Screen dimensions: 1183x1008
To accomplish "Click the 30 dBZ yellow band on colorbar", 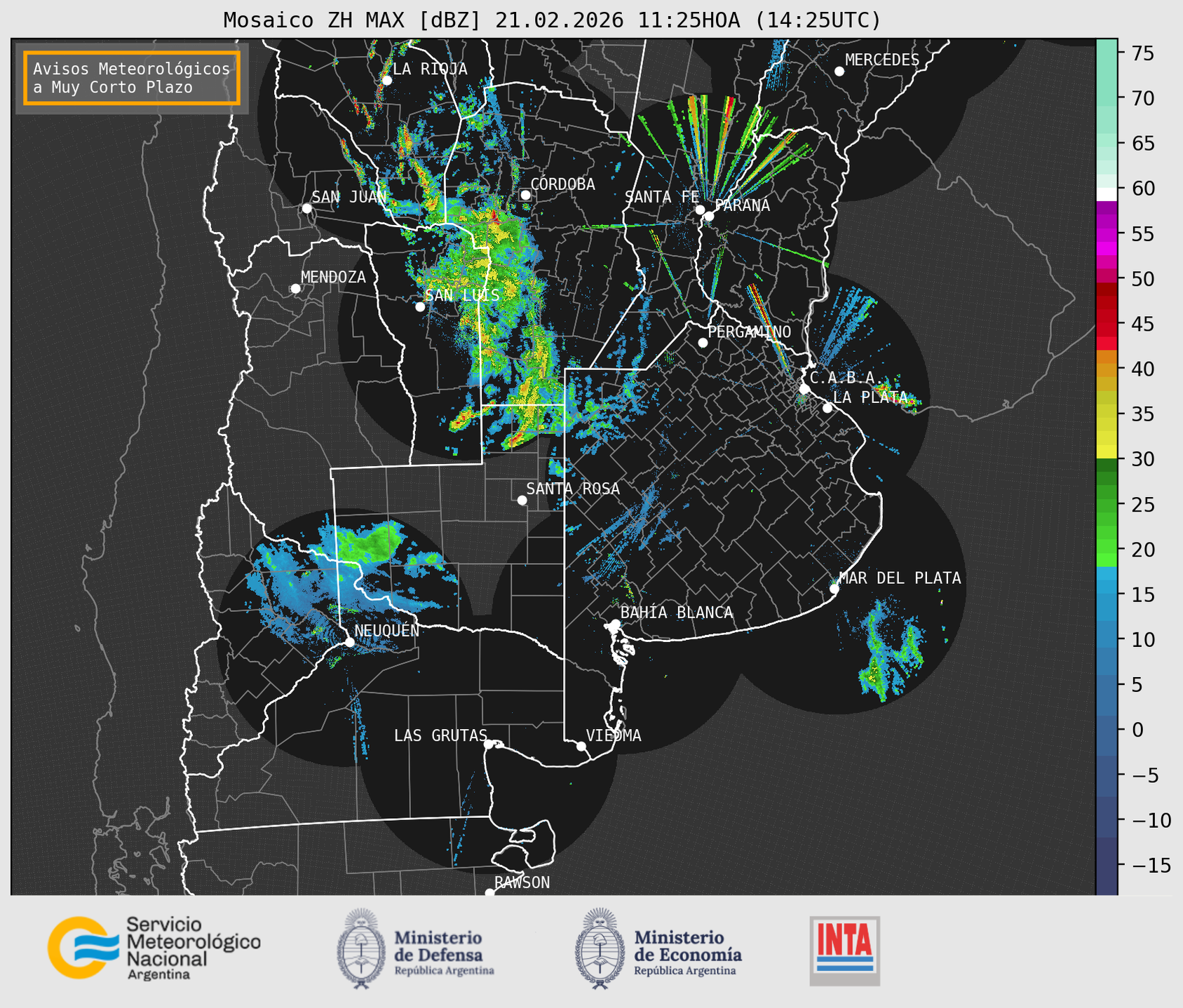I will 1107,453.
